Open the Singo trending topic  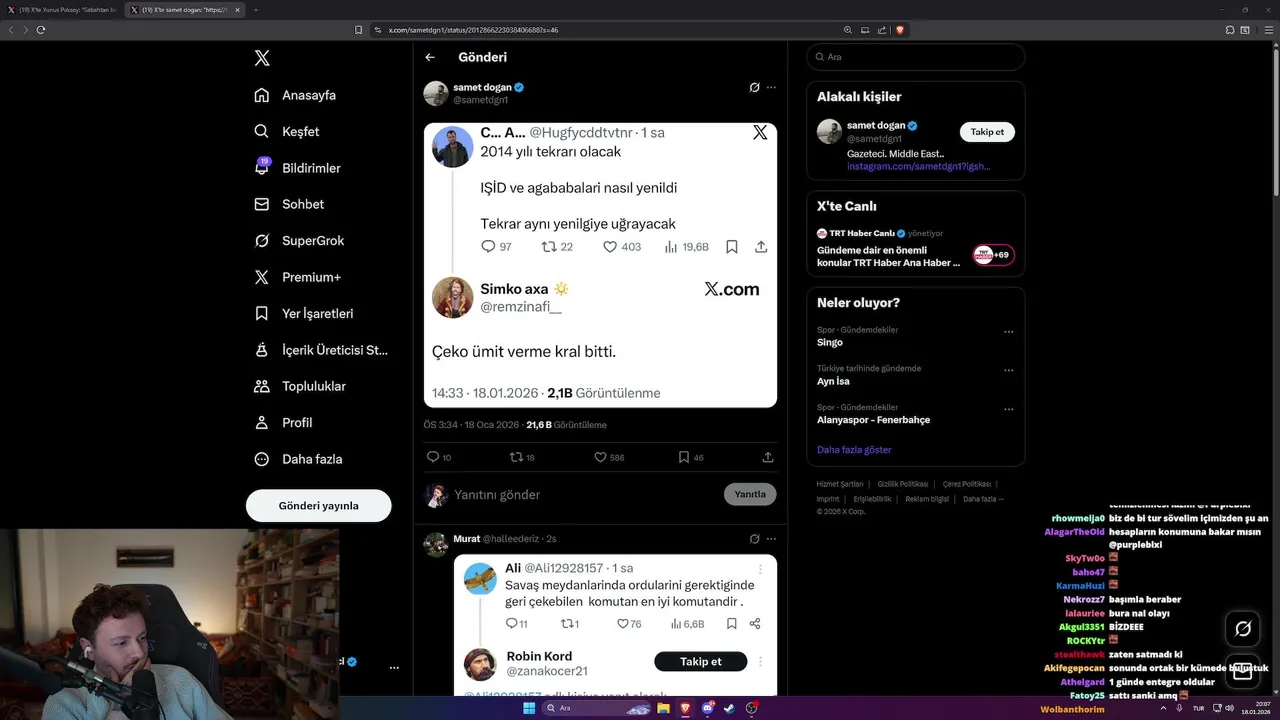click(x=830, y=342)
